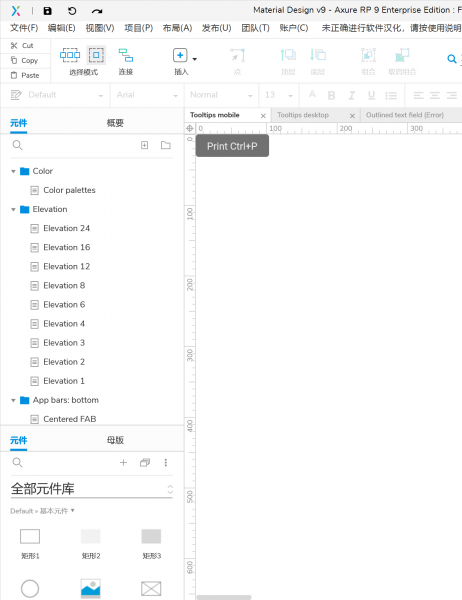The image size is (462, 600).
Task: Open the 项目(P) menu
Action: point(139,28)
